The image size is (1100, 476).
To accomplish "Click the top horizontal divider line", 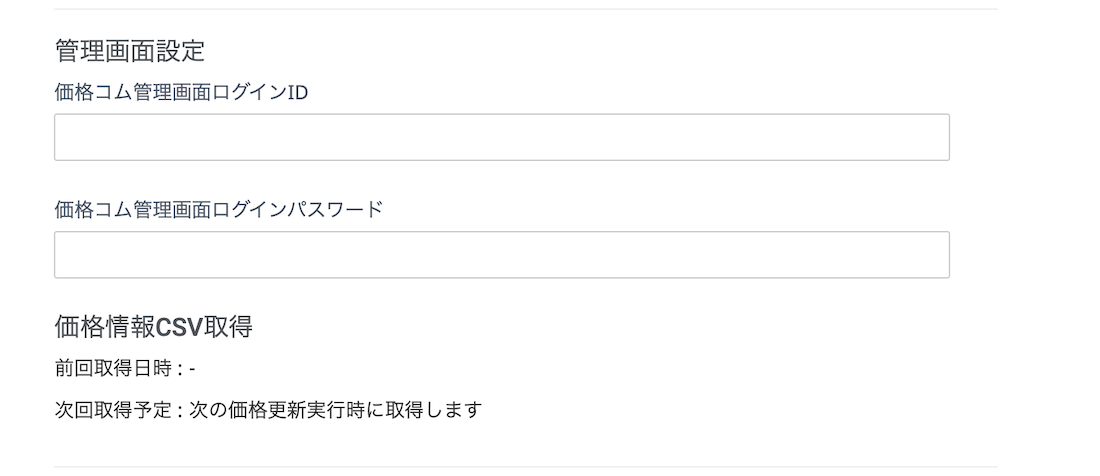I will (525, 9).
